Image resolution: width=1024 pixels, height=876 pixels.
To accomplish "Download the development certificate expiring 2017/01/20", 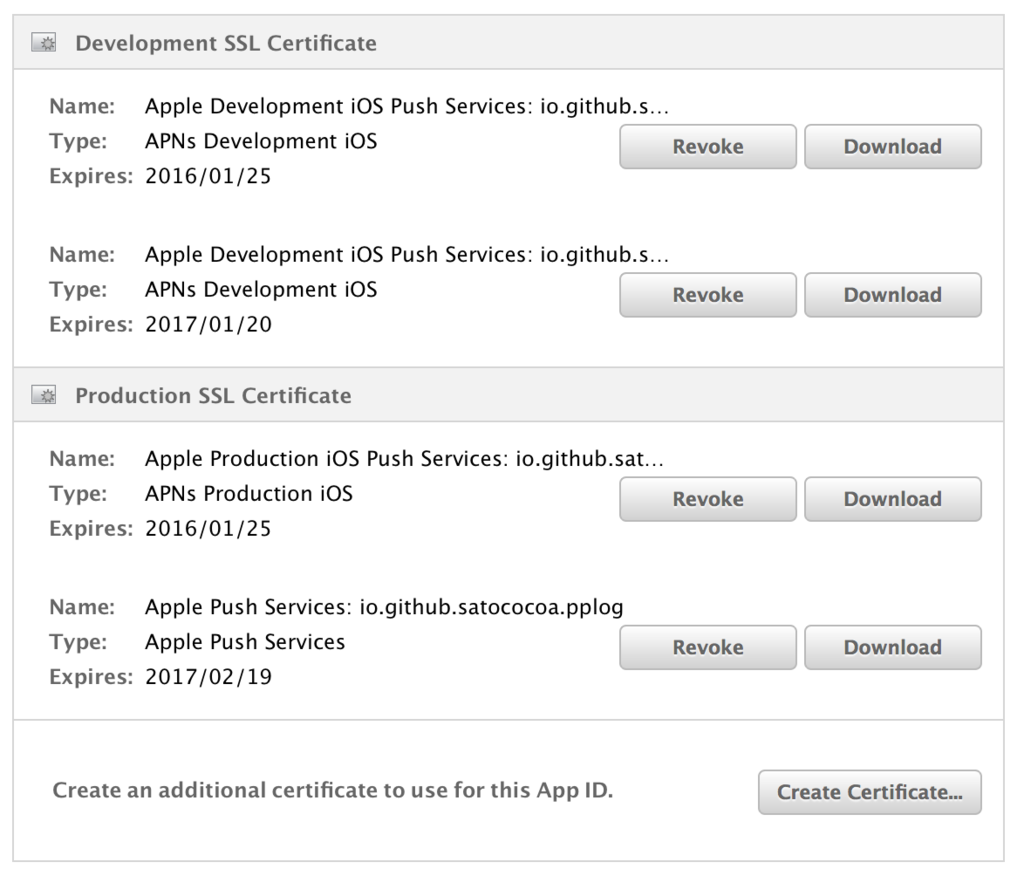I will click(x=892, y=295).
